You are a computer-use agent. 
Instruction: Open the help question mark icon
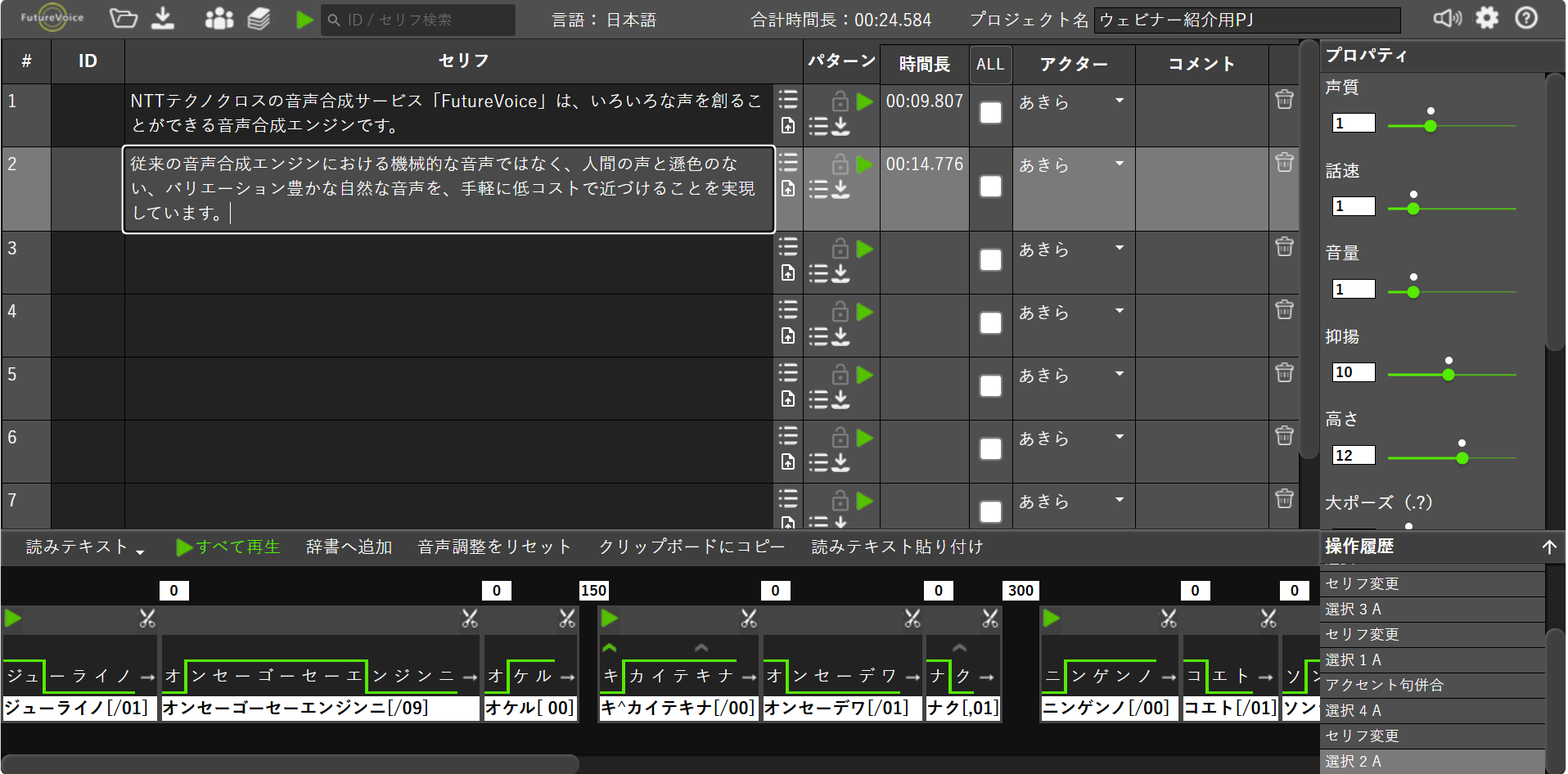1526,18
